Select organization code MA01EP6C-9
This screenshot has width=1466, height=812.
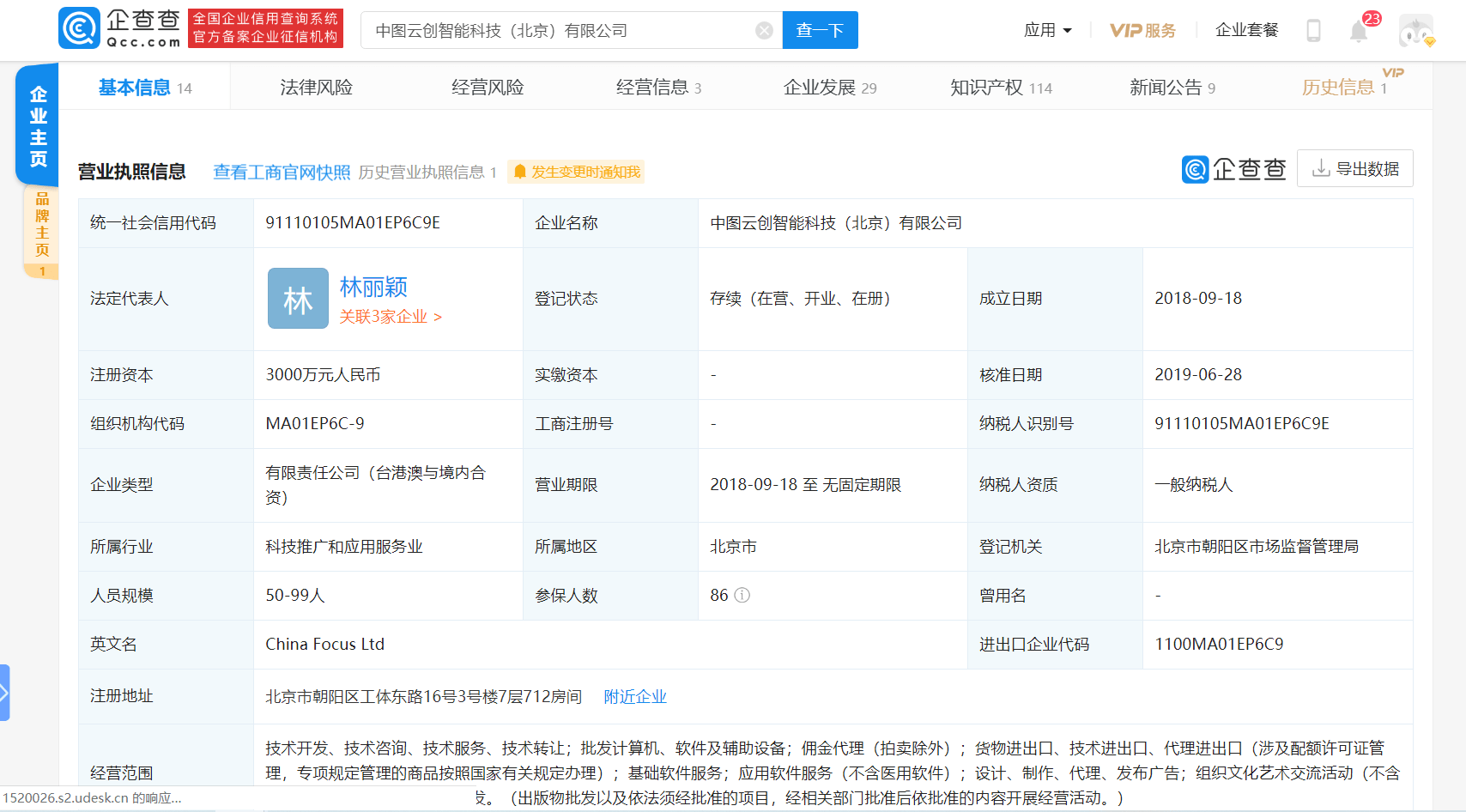[315, 424]
